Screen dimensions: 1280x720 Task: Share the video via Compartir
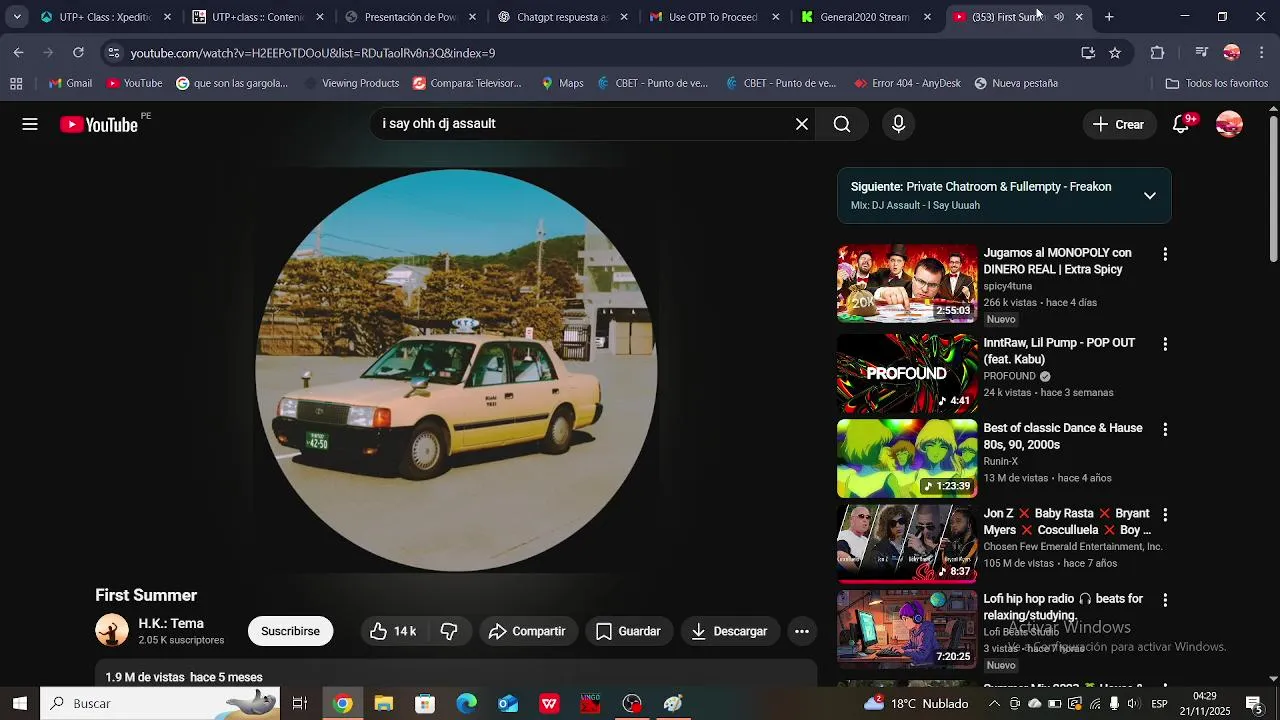pos(527,631)
